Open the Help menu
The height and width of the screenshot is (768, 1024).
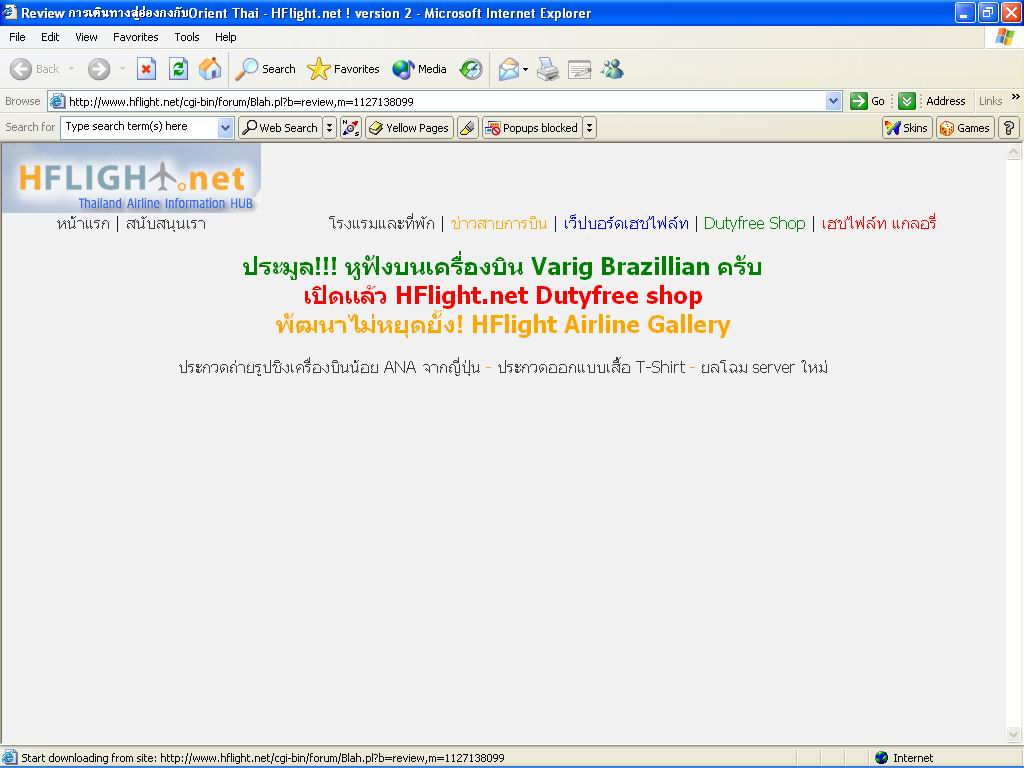click(225, 37)
